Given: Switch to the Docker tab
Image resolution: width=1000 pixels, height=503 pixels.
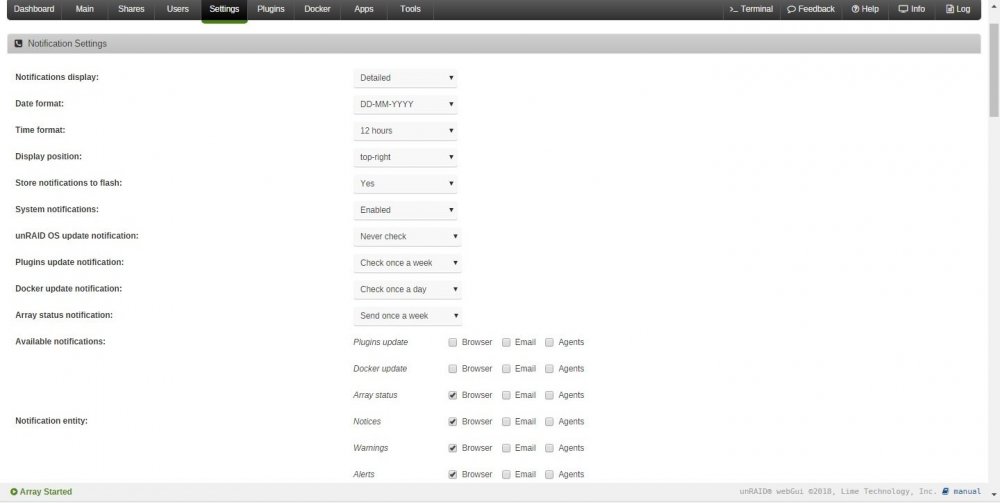Looking at the screenshot, I should (x=317, y=9).
